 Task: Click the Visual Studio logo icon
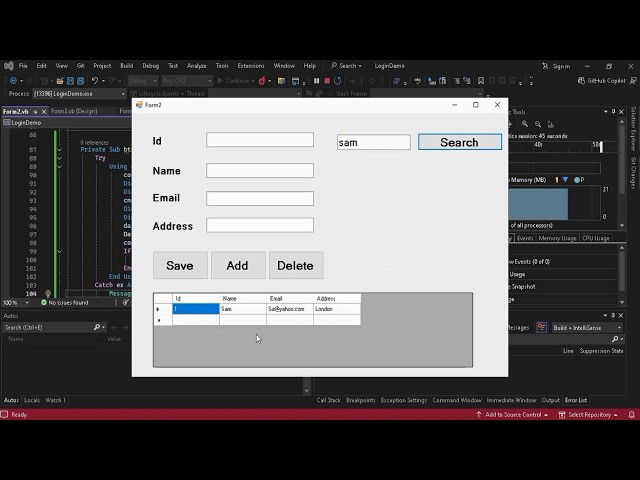[9, 66]
